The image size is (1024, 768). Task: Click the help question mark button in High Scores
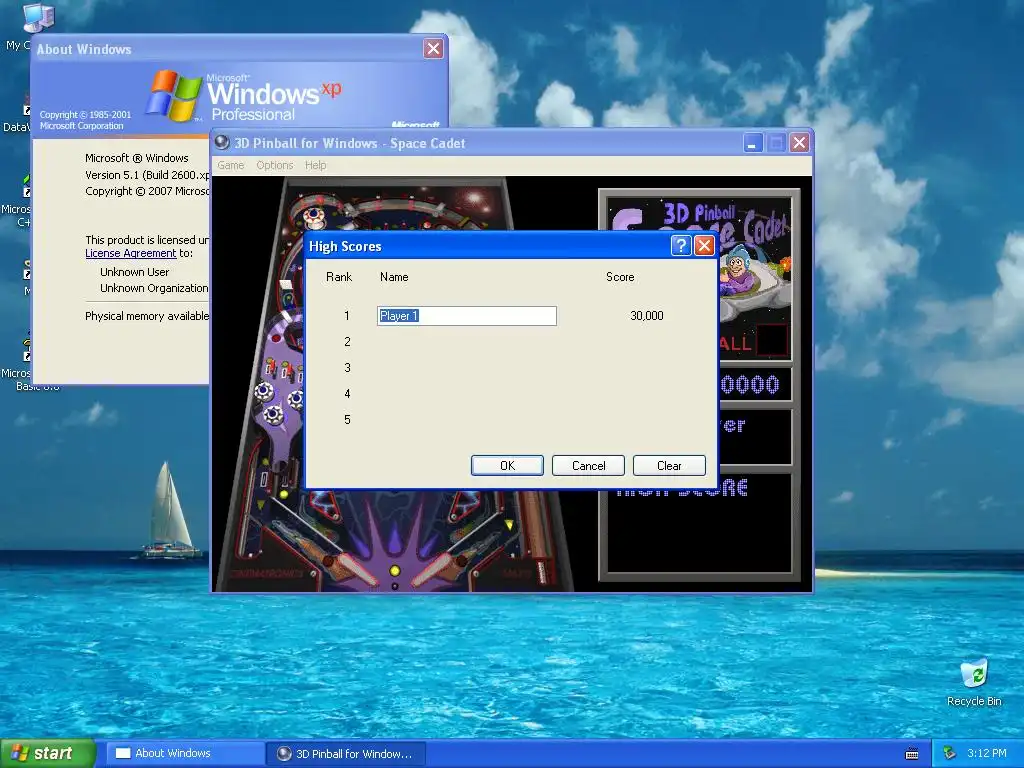click(681, 246)
